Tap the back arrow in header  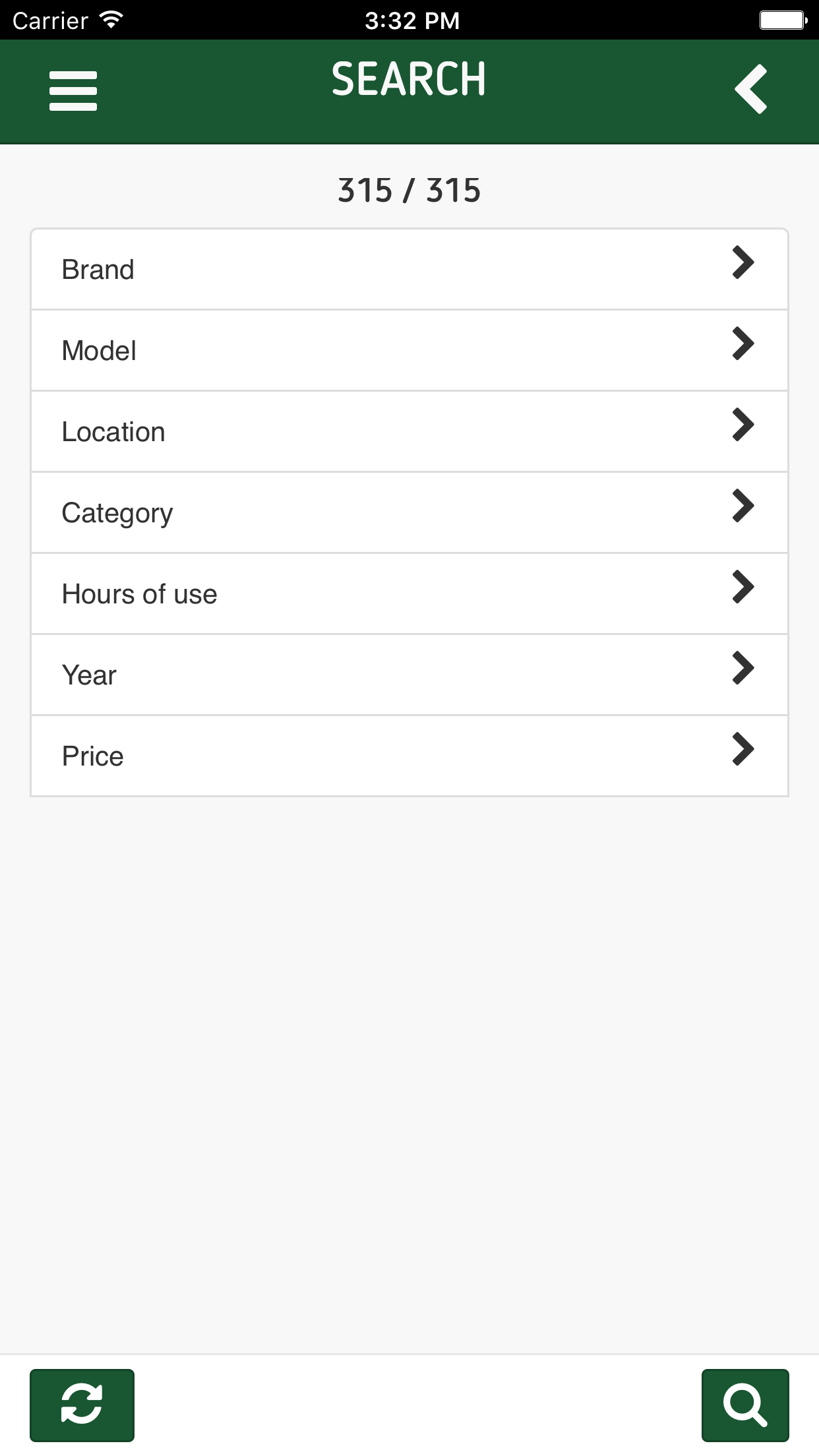[x=751, y=89]
